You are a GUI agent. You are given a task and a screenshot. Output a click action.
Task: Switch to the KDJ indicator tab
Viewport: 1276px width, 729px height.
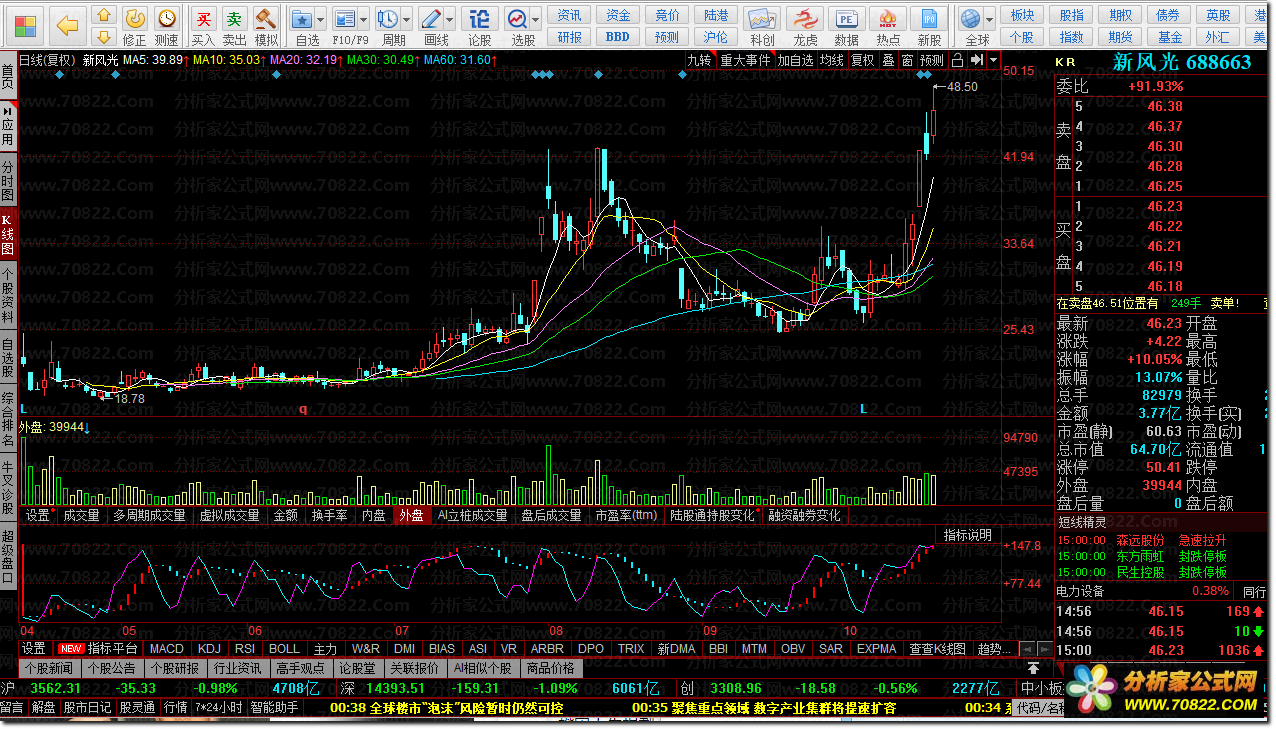209,649
